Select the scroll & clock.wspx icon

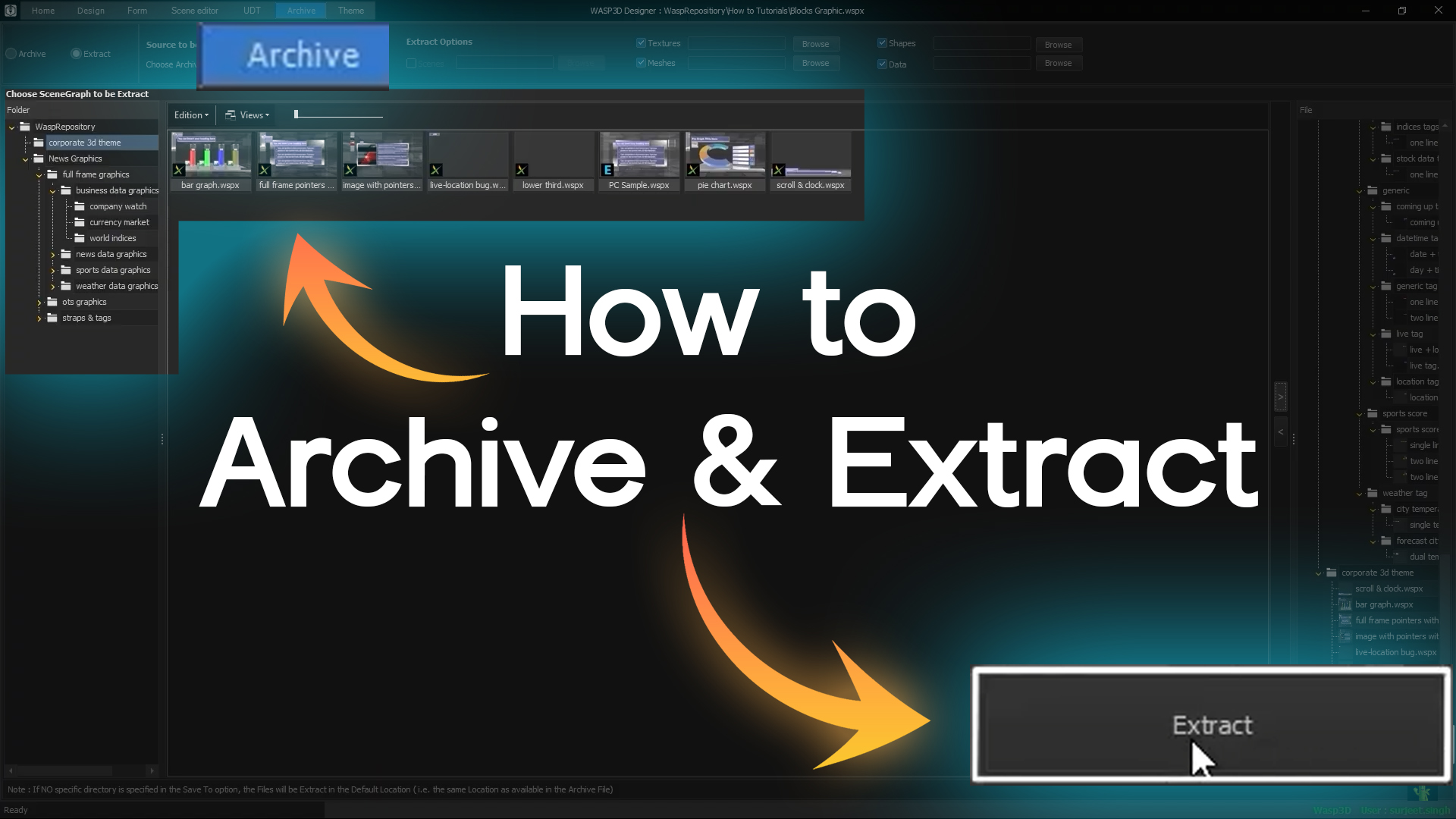pos(810,155)
